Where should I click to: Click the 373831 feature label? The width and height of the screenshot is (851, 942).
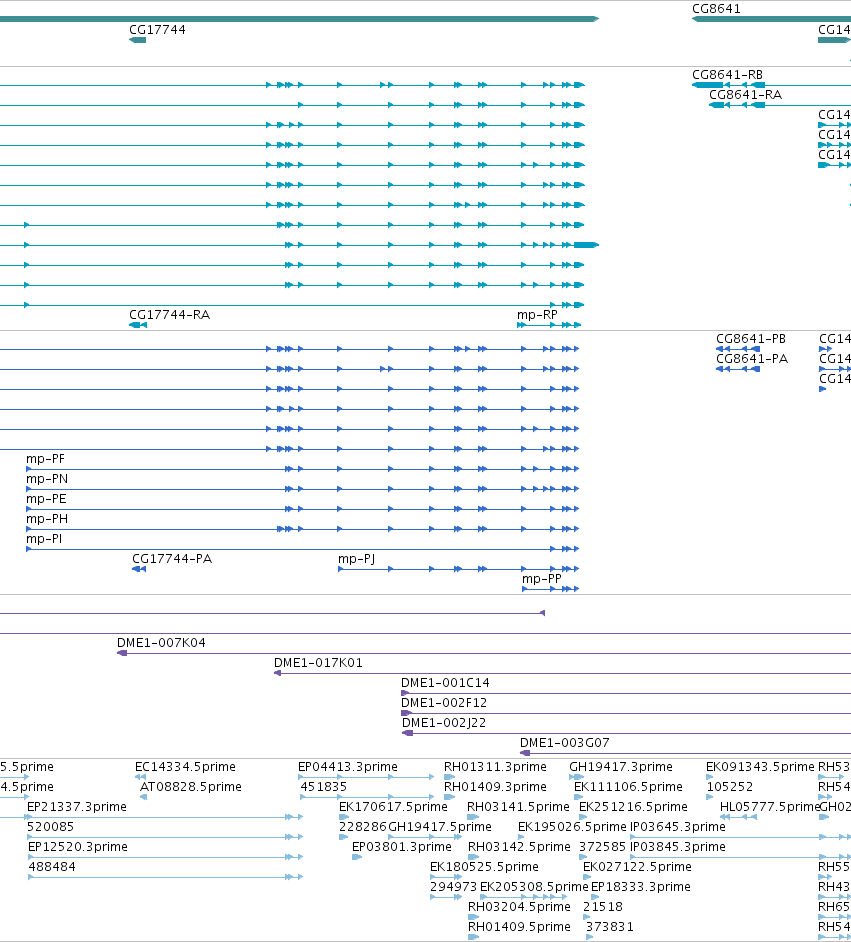(610, 927)
